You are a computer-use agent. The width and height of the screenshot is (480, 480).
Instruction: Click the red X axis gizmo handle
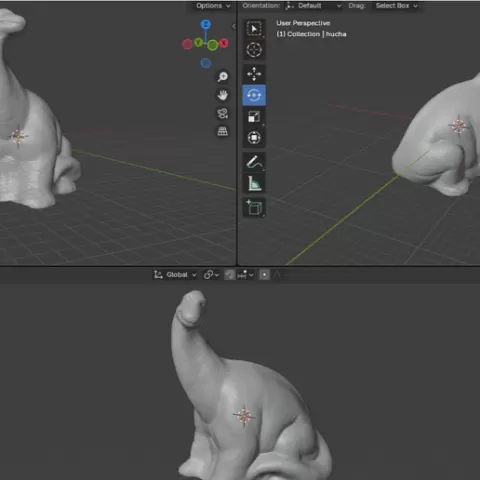(224, 43)
